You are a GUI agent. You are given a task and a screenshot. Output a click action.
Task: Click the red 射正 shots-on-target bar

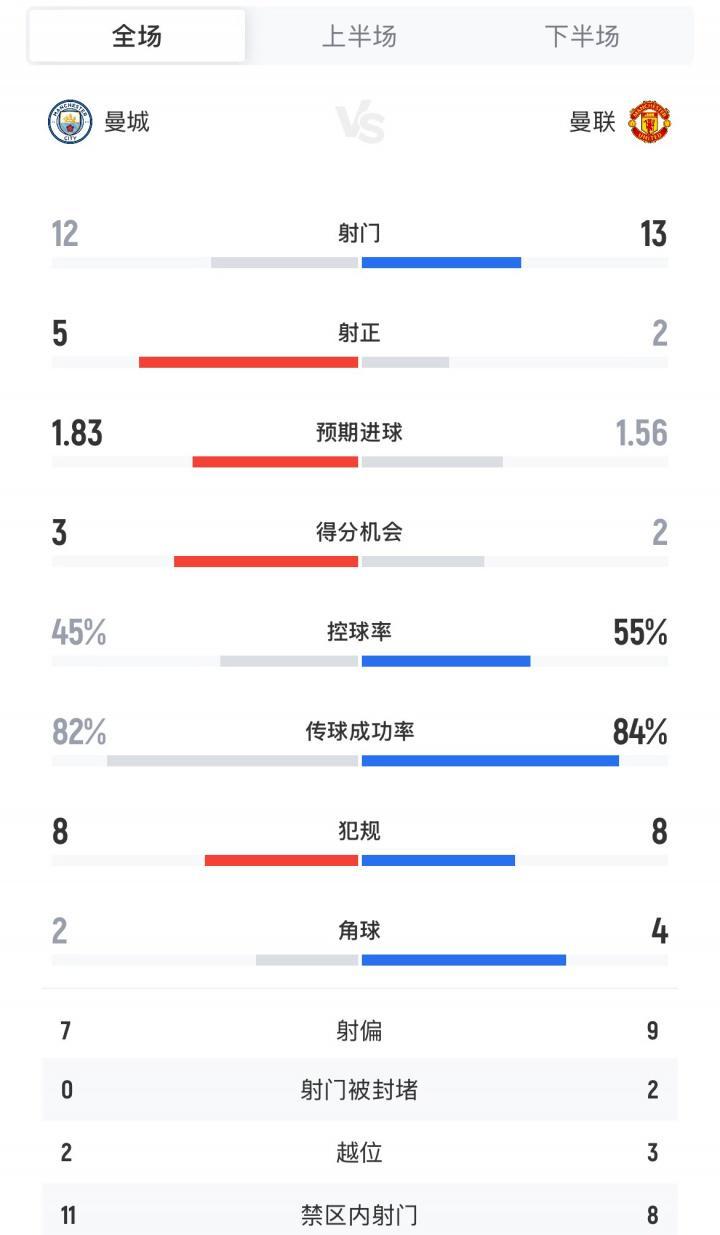coord(248,362)
